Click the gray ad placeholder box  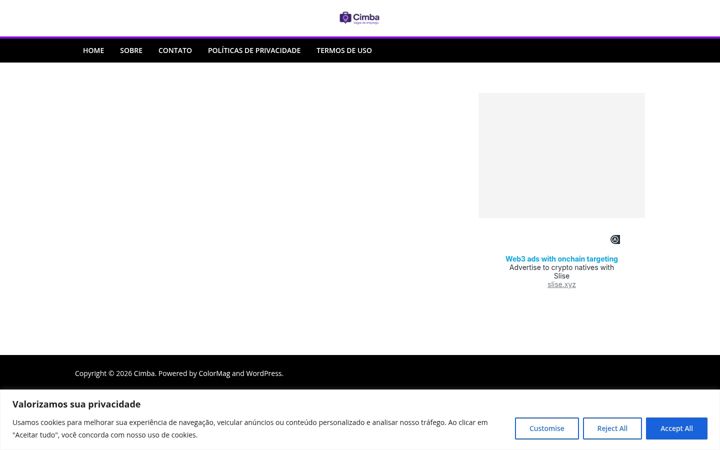coord(561,155)
